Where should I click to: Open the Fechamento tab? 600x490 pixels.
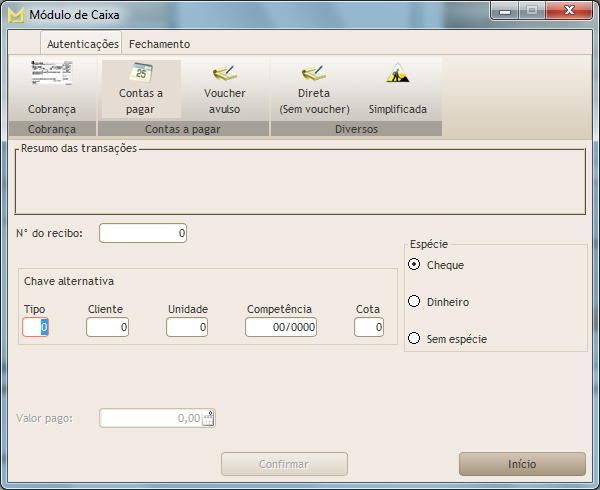pos(159,44)
